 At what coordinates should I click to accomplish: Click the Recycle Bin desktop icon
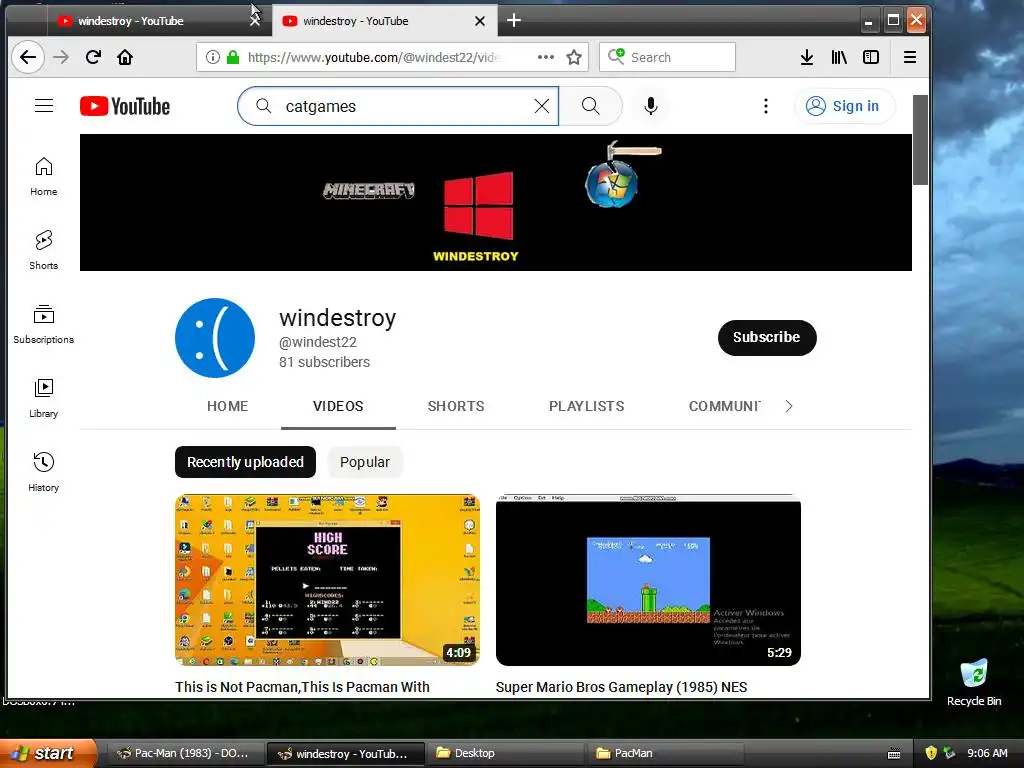coord(974,683)
